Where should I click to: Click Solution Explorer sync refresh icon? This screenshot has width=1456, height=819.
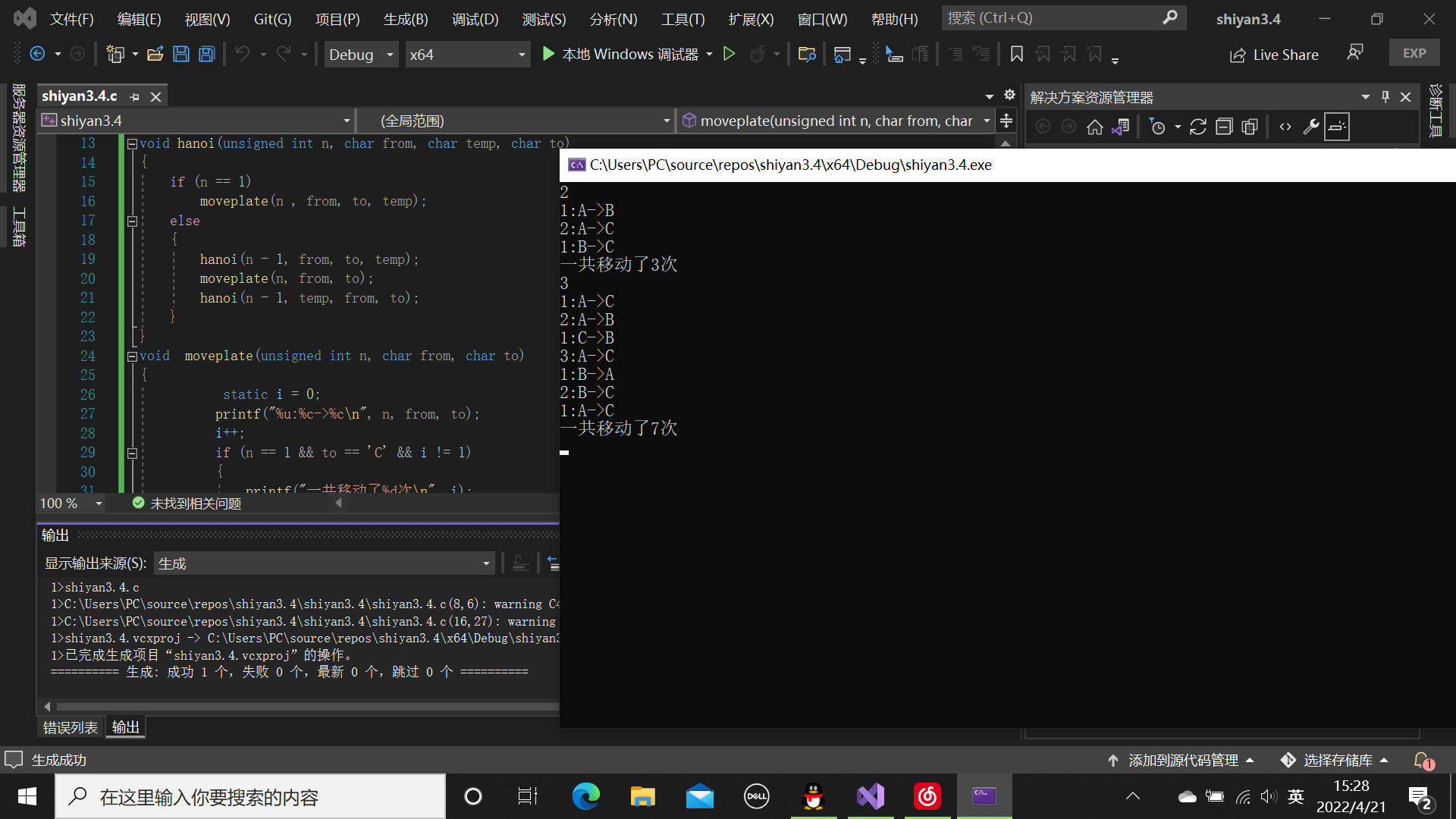tap(1197, 127)
